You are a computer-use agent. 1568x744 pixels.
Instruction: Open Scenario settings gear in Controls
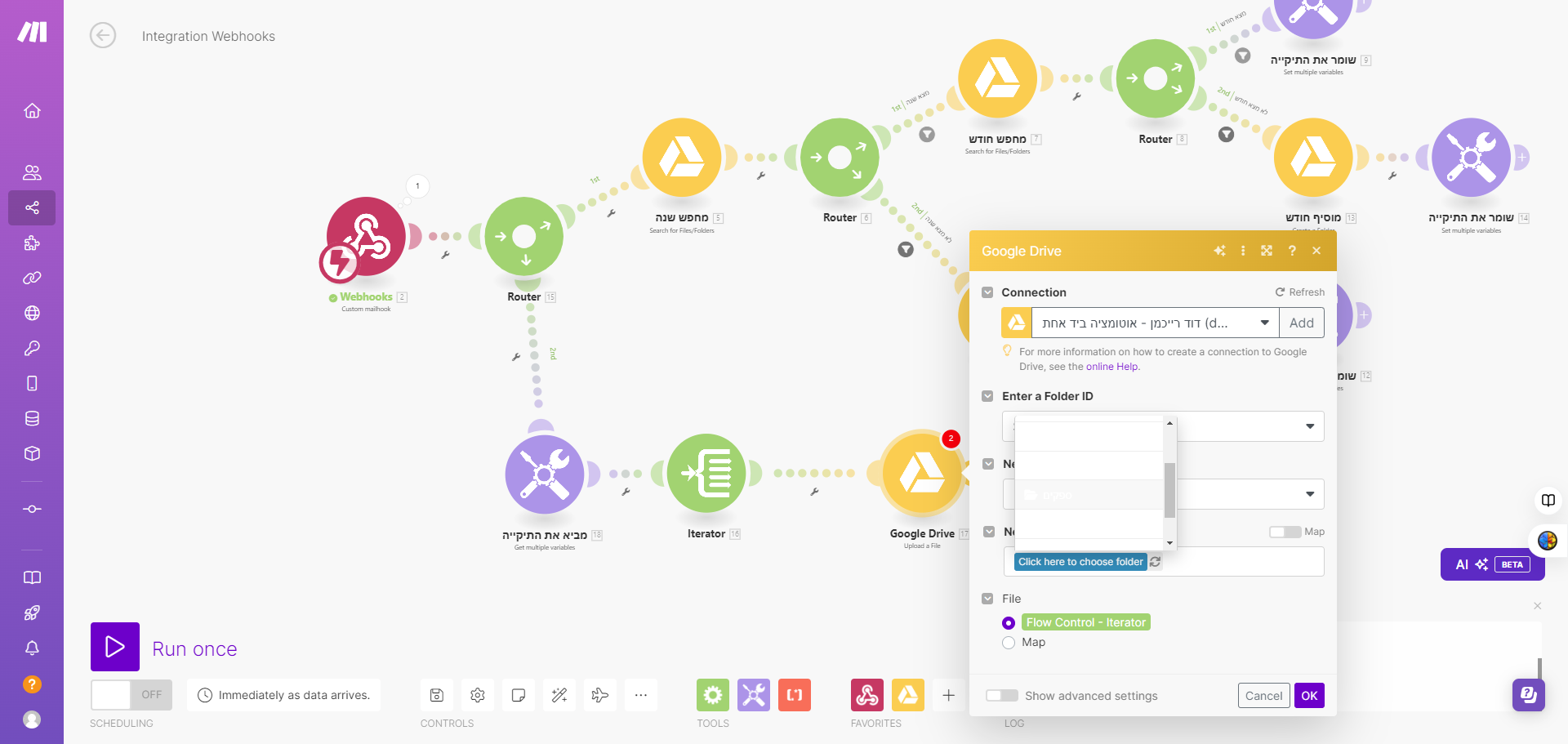pos(478,695)
